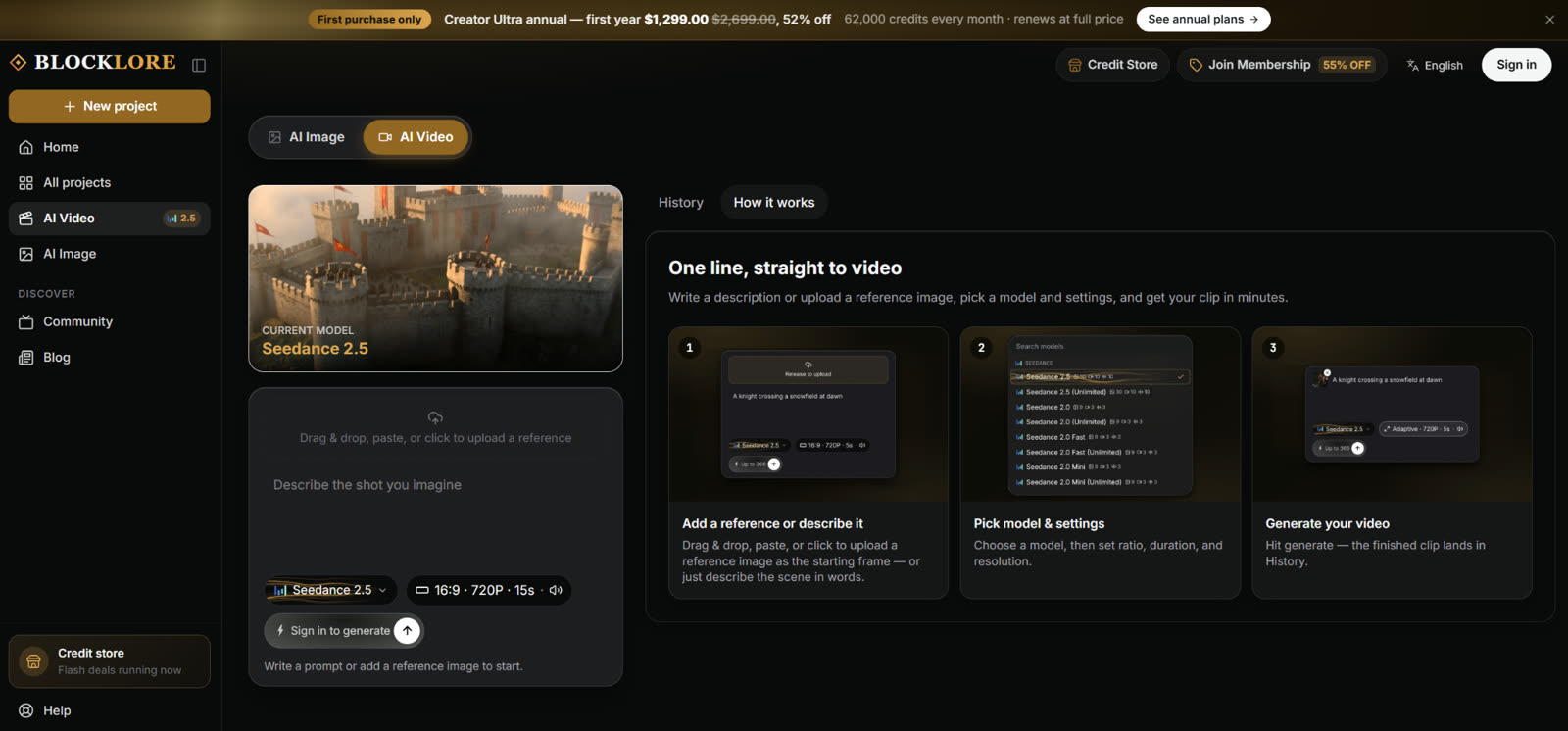This screenshot has height=731, width=1568.
Task: Open AI Image in the sidebar
Action: coord(110,254)
